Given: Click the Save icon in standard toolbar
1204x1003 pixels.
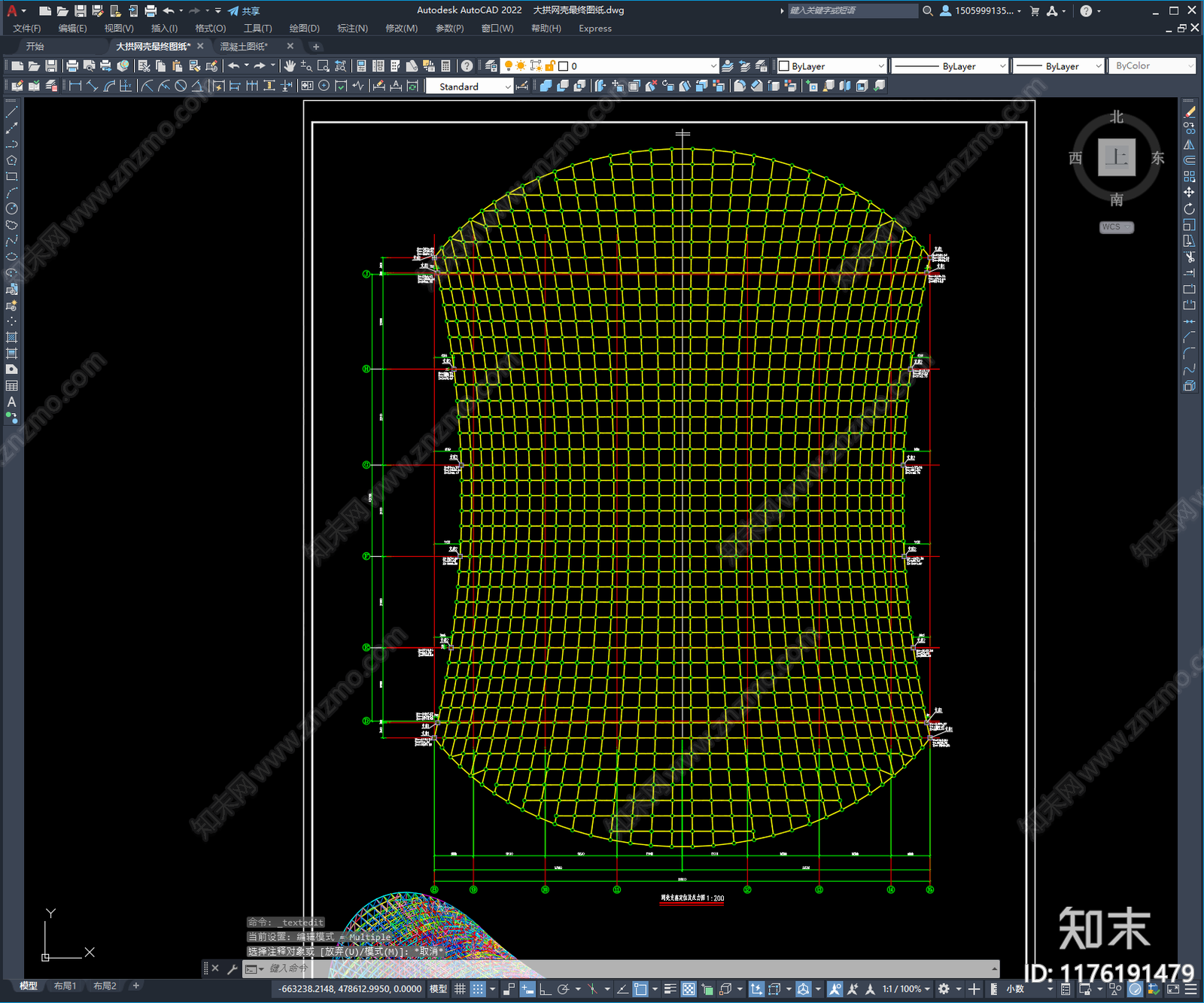Looking at the screenshot, I should pos(51,66).
